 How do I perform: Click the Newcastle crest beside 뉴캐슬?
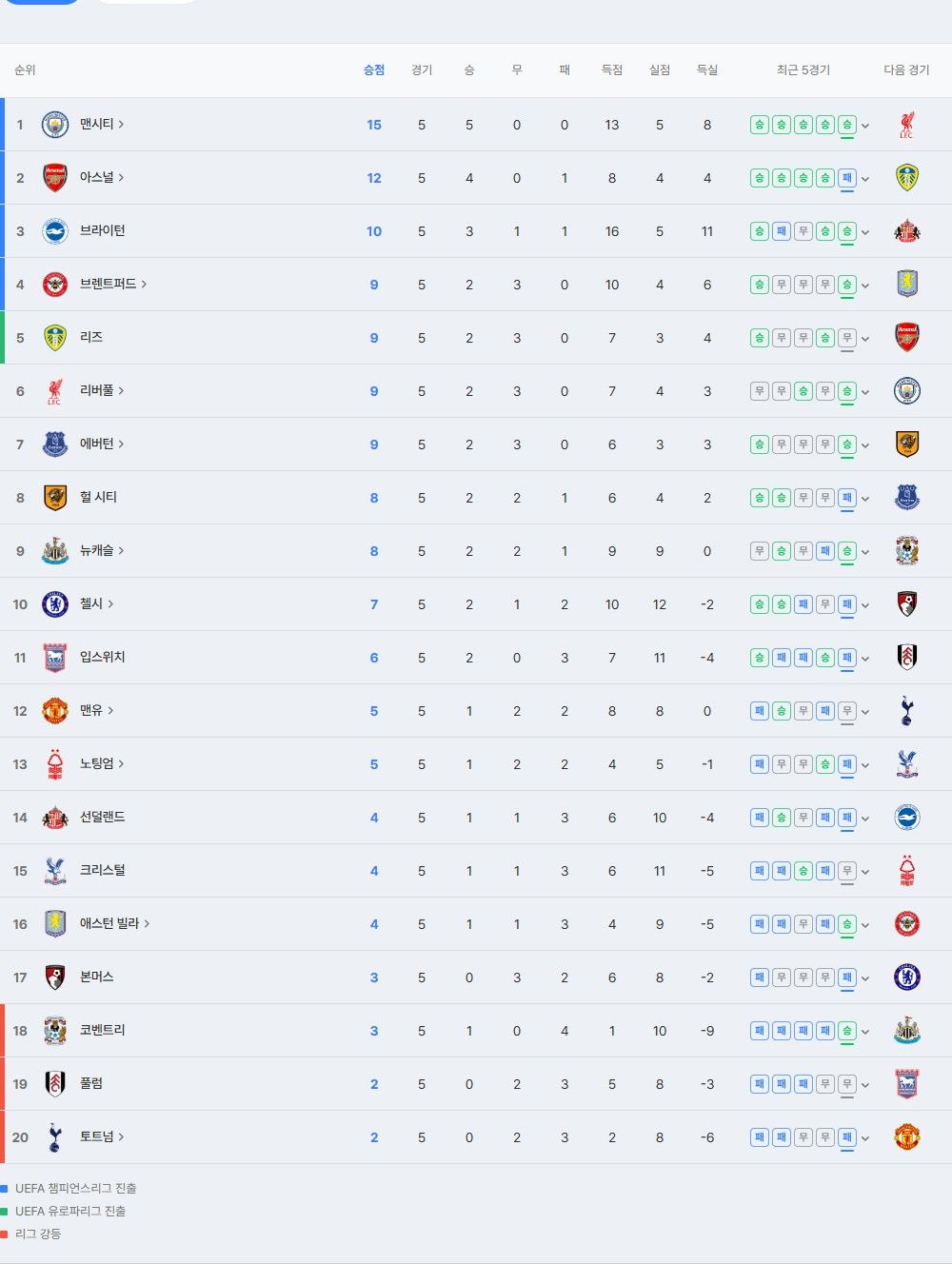tap(55, 551)
